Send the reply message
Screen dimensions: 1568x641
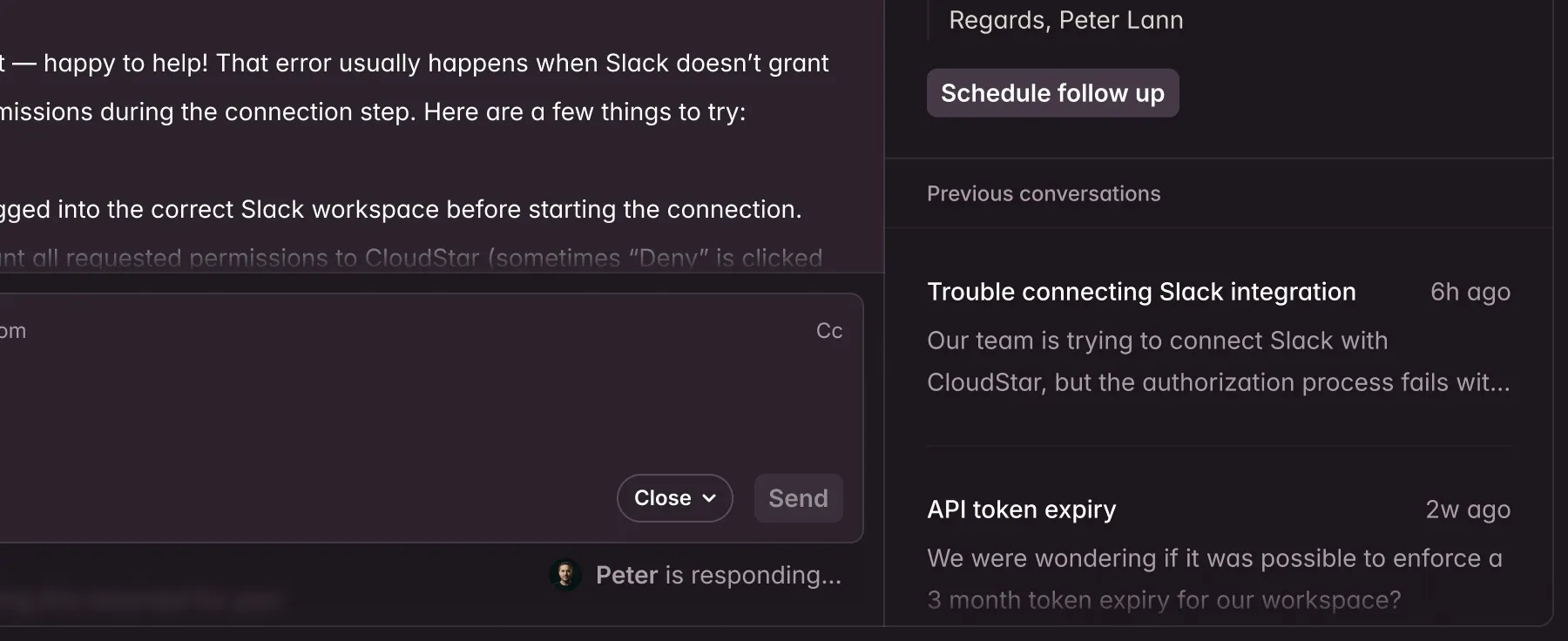click(x=798, y=498)
